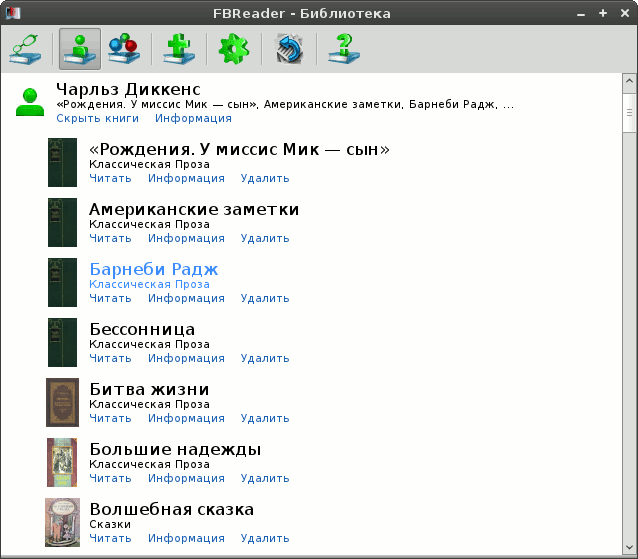This screenshot has width=638, height=559.
Task: Minimize the FBReader window
Action: [581, 14]
